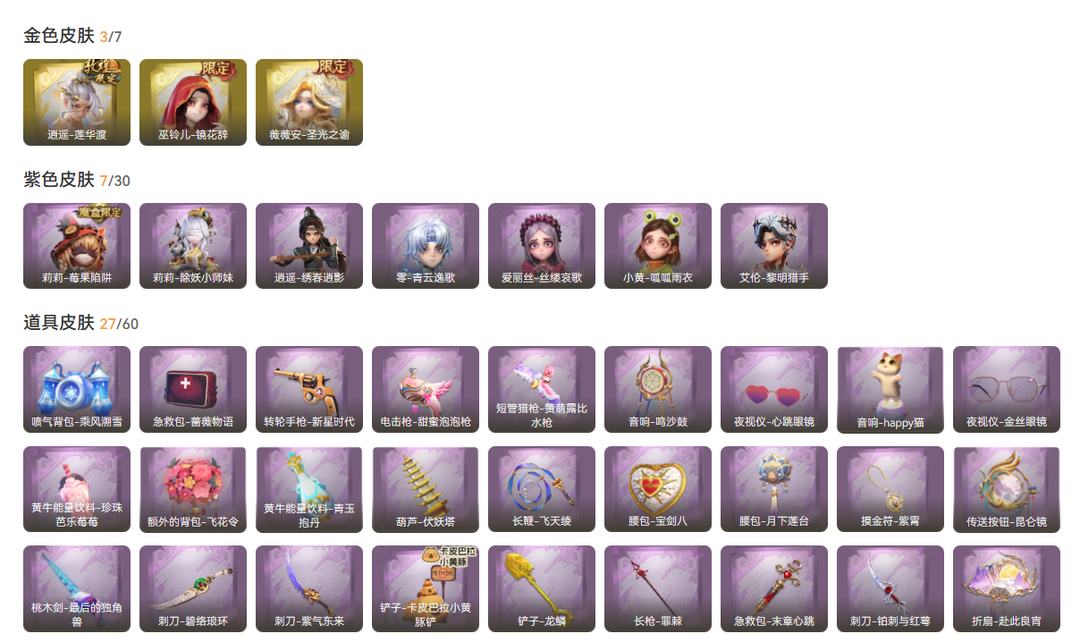
Task: Select the 铲子-龙鳞 golden shovel icon
Action: pyautogui.click(x=541, y=589)
